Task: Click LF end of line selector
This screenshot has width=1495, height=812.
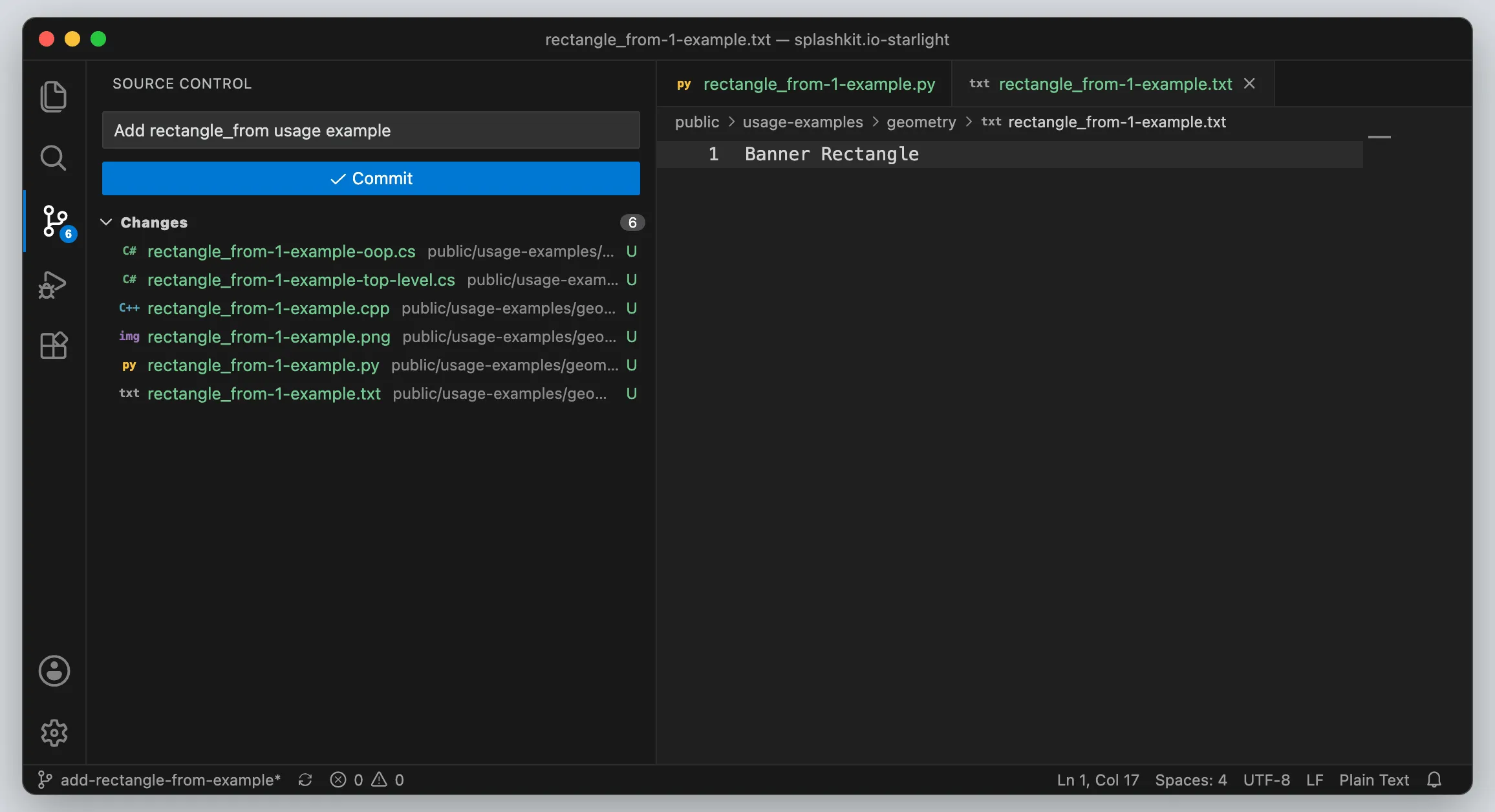Action: (x=1314, y=780)
